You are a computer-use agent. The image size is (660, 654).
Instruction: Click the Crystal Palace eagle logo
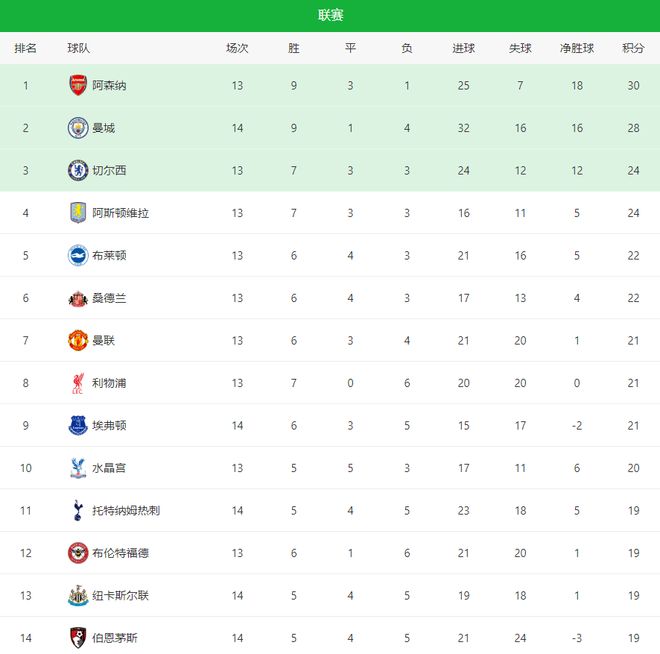pos(78,468)
